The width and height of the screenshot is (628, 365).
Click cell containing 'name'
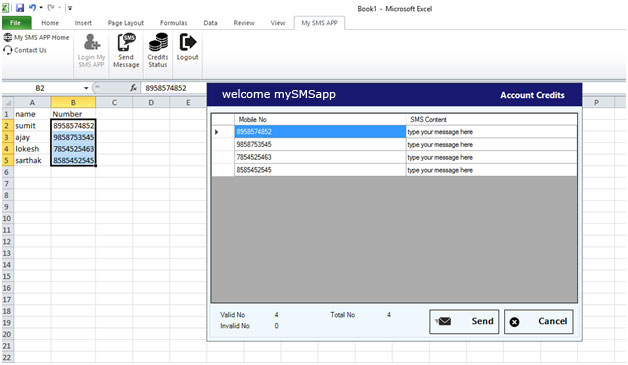(32, 114)
